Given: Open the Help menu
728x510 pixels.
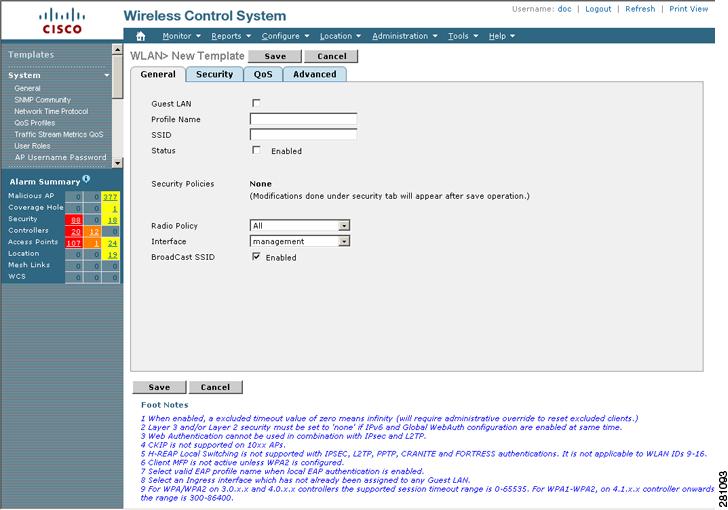Looking at the screenshot, I should pyautogui.click(x=501, y=36).
